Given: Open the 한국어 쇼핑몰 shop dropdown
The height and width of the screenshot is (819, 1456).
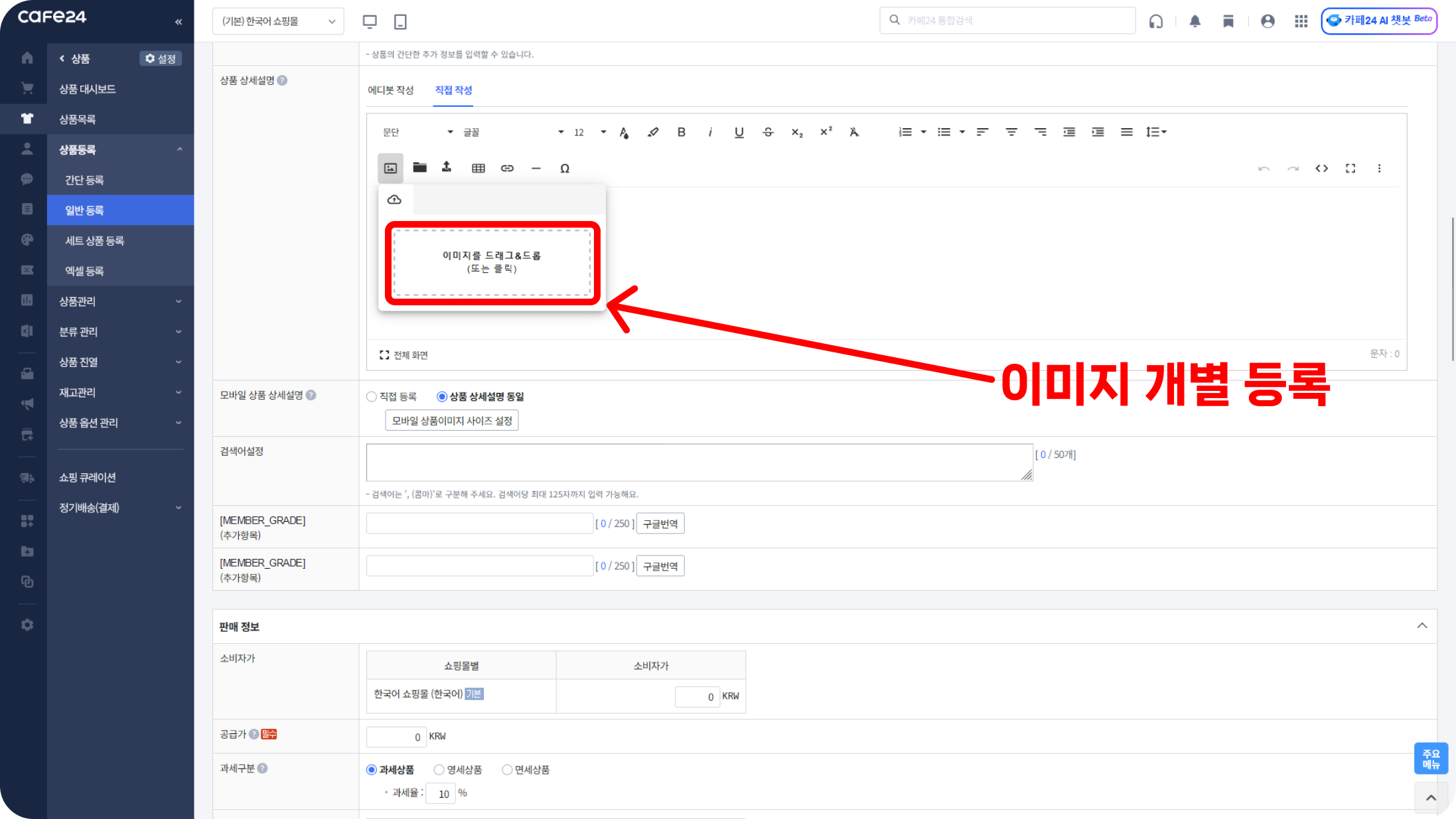Looking at the screenshot, I should coord(278,21).
